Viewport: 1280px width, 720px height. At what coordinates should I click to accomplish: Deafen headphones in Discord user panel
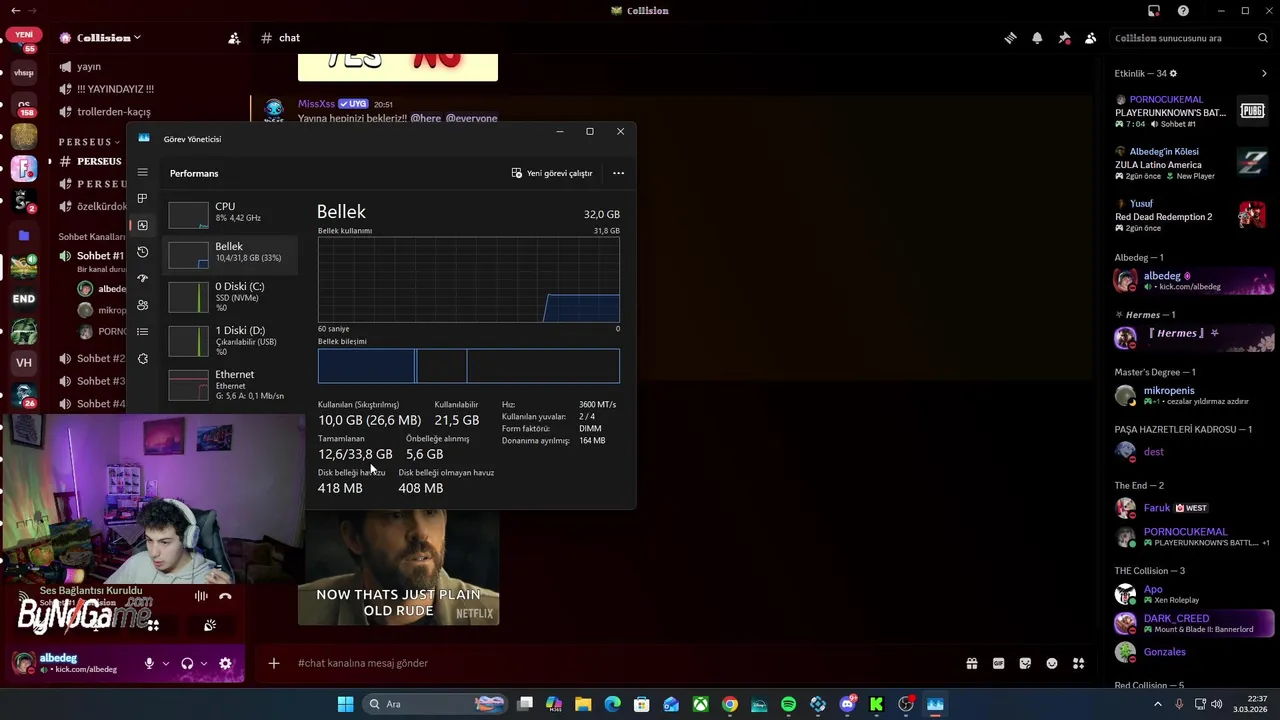(x=187, y=663)
